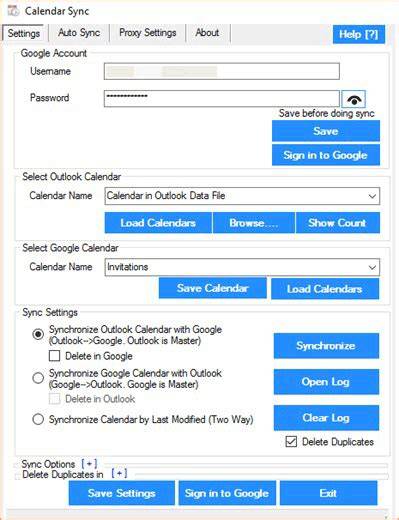Select Google is Master sync radio option
Screen dimensions: 399x520
[38, 378]
